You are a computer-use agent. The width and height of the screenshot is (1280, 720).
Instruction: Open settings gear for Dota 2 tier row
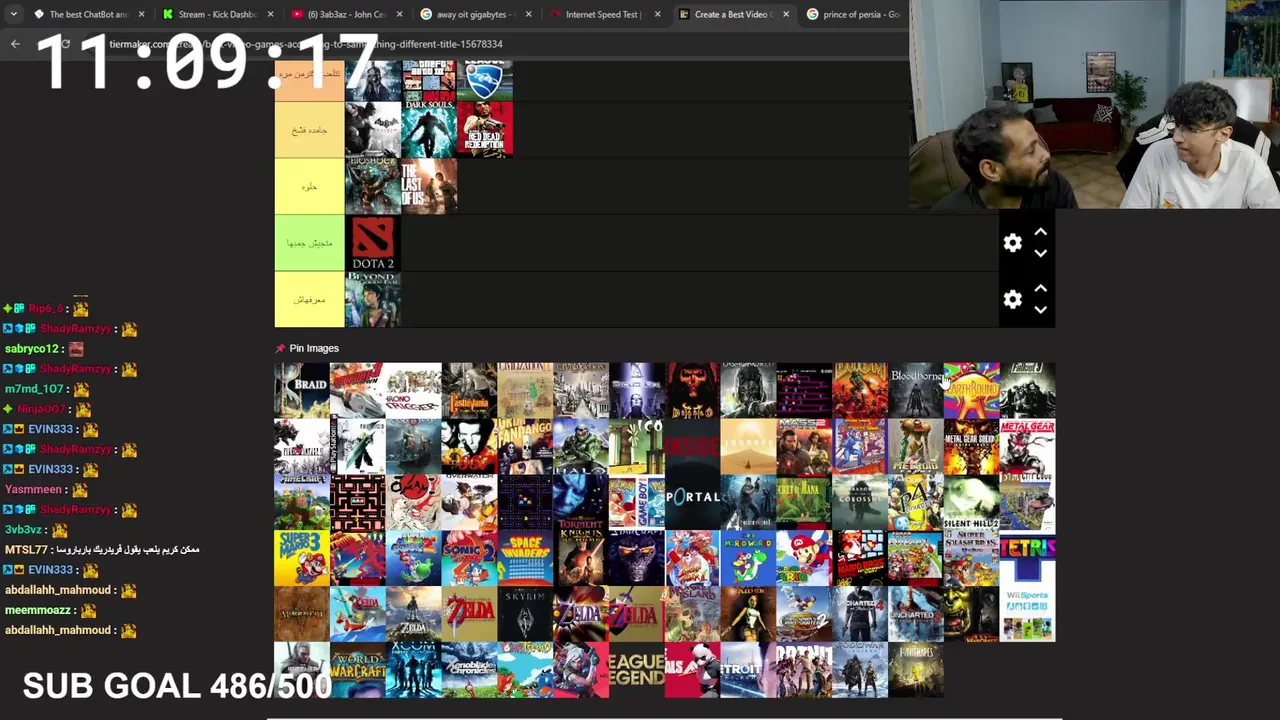pyautogui.click(x=1013, y=243)
